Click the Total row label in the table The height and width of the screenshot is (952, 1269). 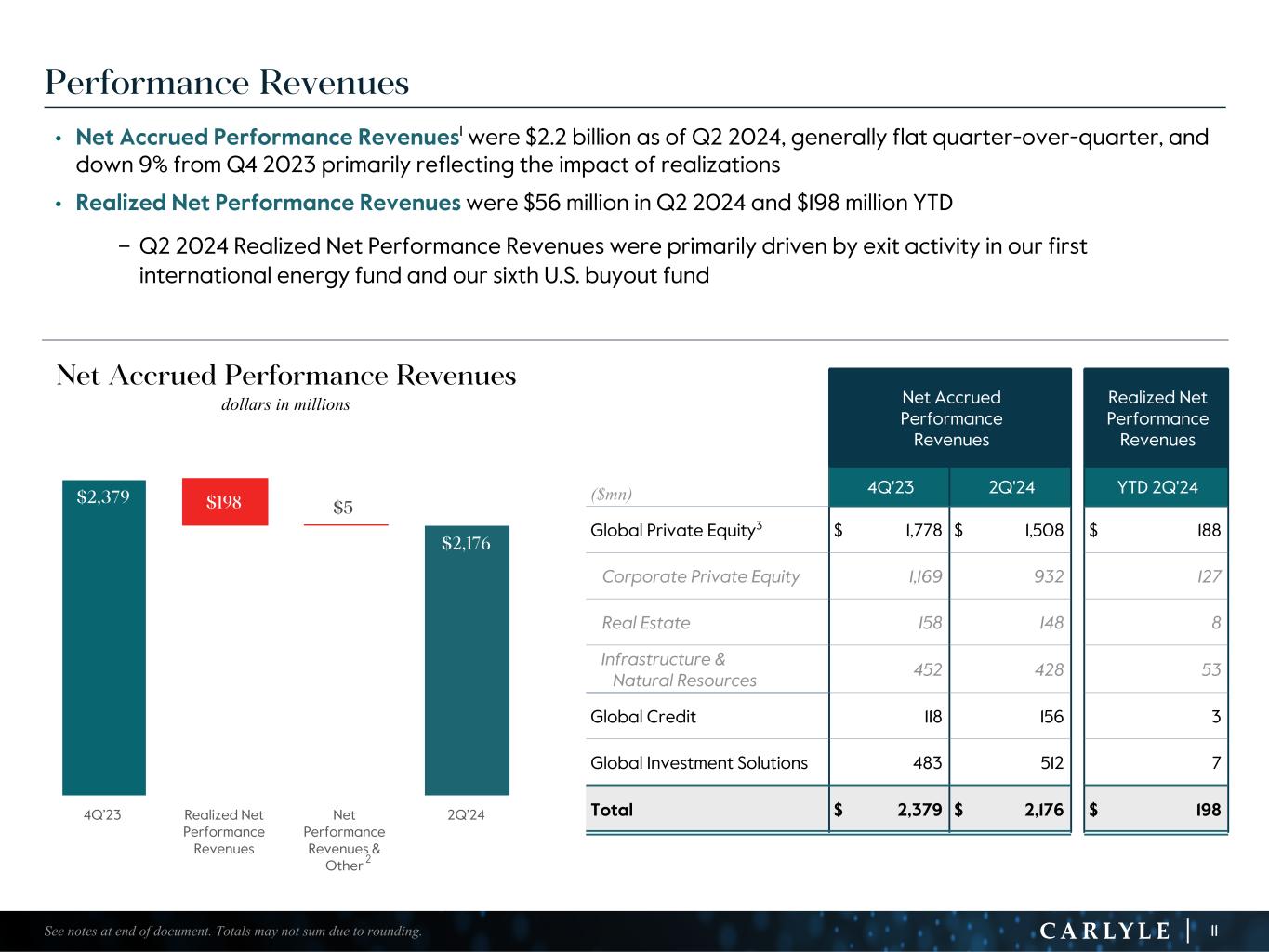coord(612,810)
